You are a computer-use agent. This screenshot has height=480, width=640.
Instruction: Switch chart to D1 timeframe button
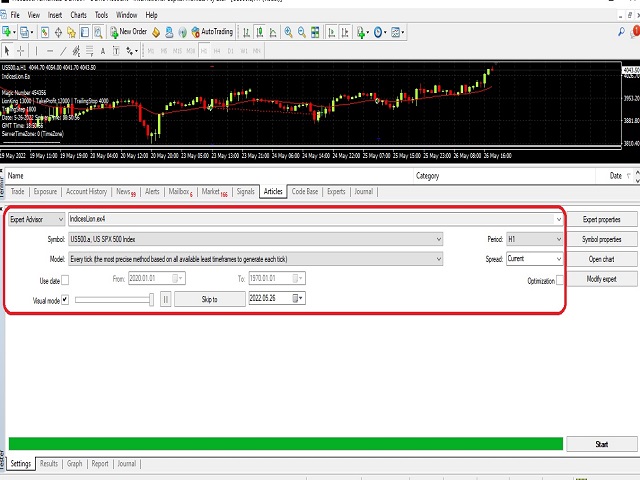tap(231, 51)
